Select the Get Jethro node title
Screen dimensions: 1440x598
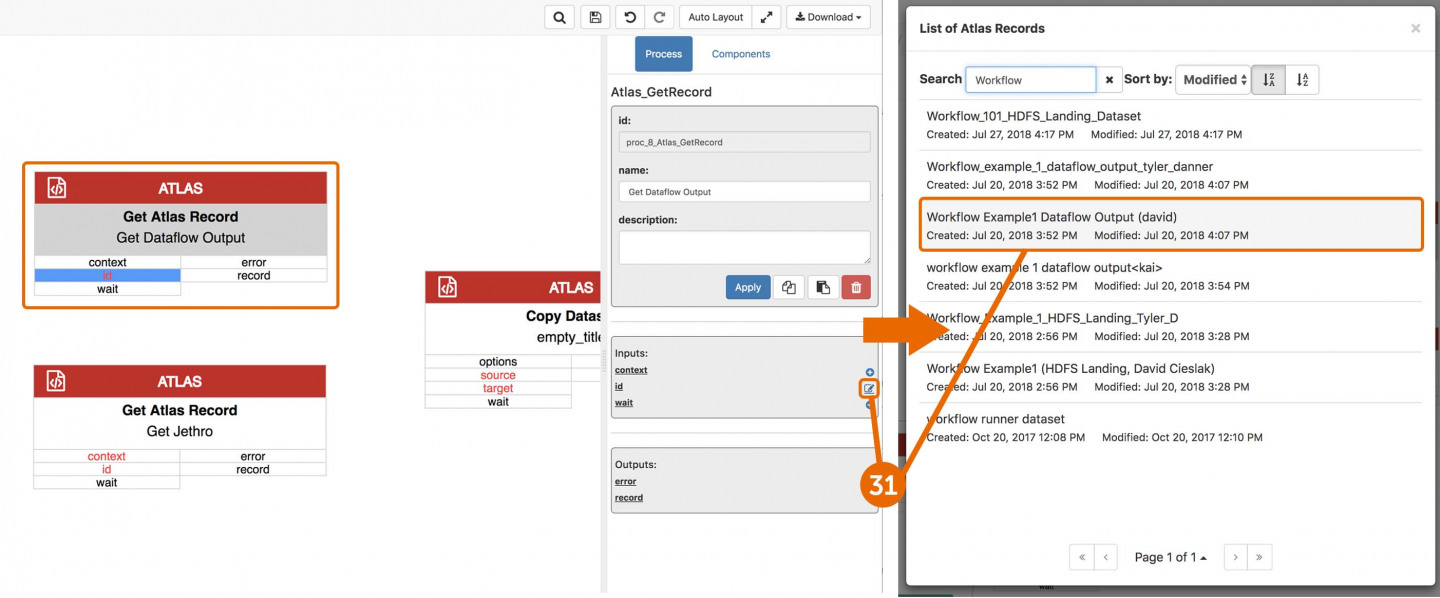(x=180, y=432)
